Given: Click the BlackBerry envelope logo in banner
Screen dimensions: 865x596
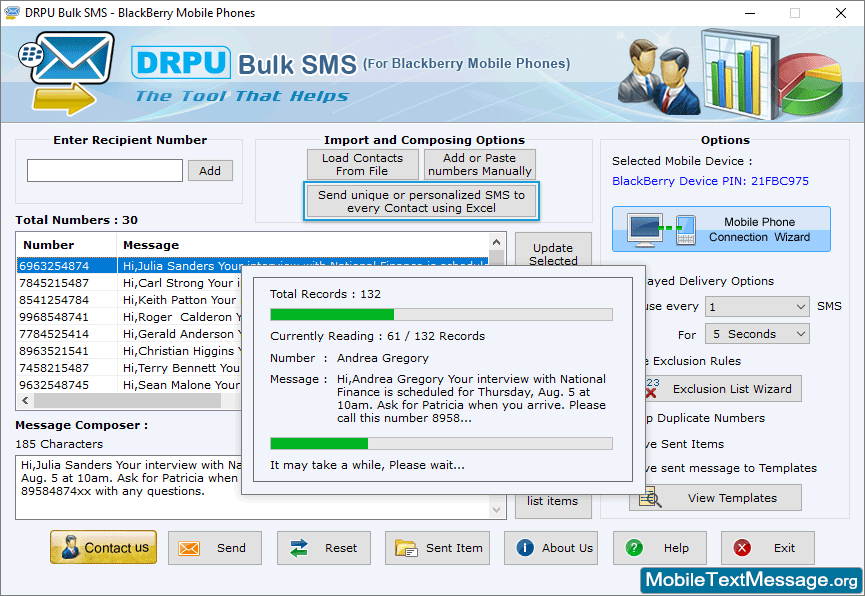Looking at the screenshot, I should 66,73.
